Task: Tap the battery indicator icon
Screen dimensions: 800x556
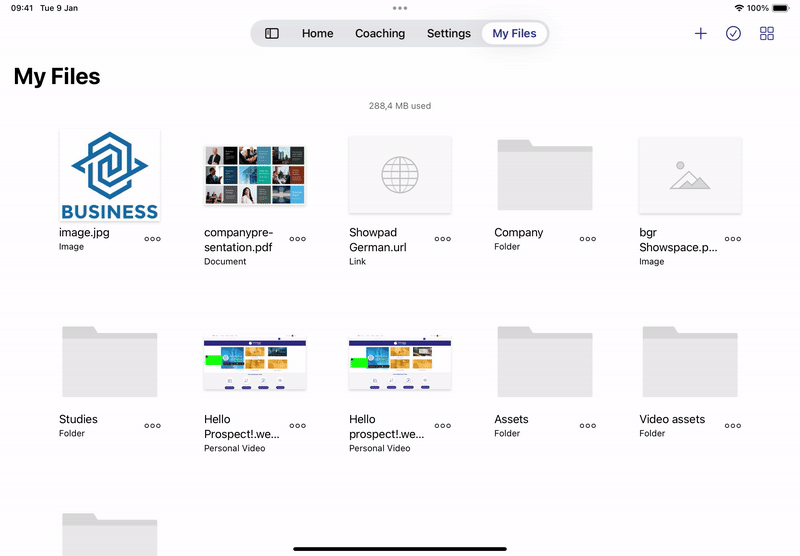Action: tap(781, 8)
